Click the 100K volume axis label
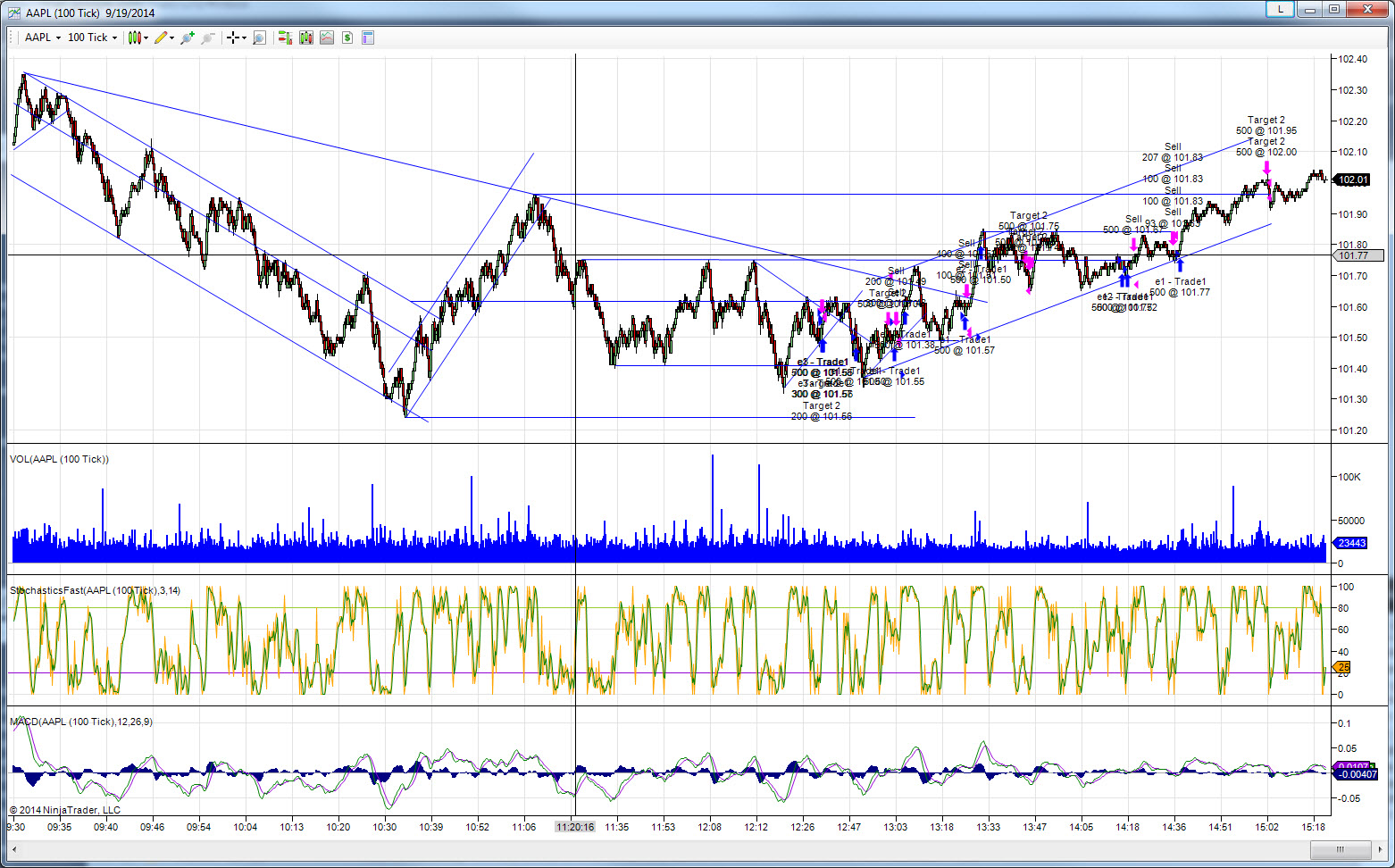The width and height of the screenshot is (1395, 868). [1349, 477]
